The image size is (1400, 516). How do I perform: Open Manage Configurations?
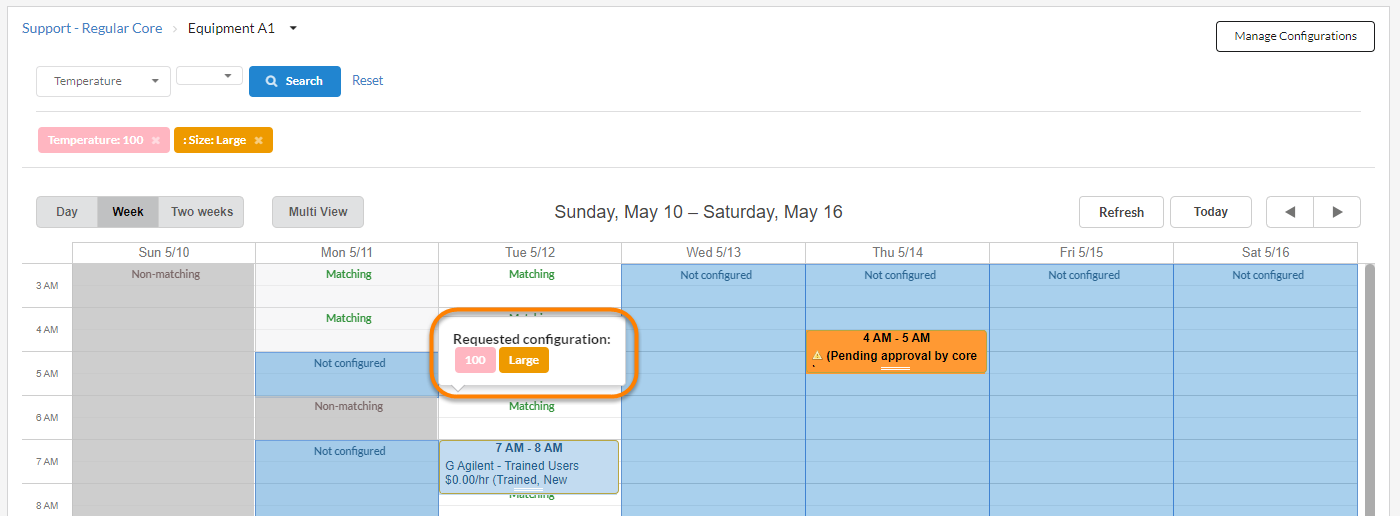click(x=1295, y=36)
